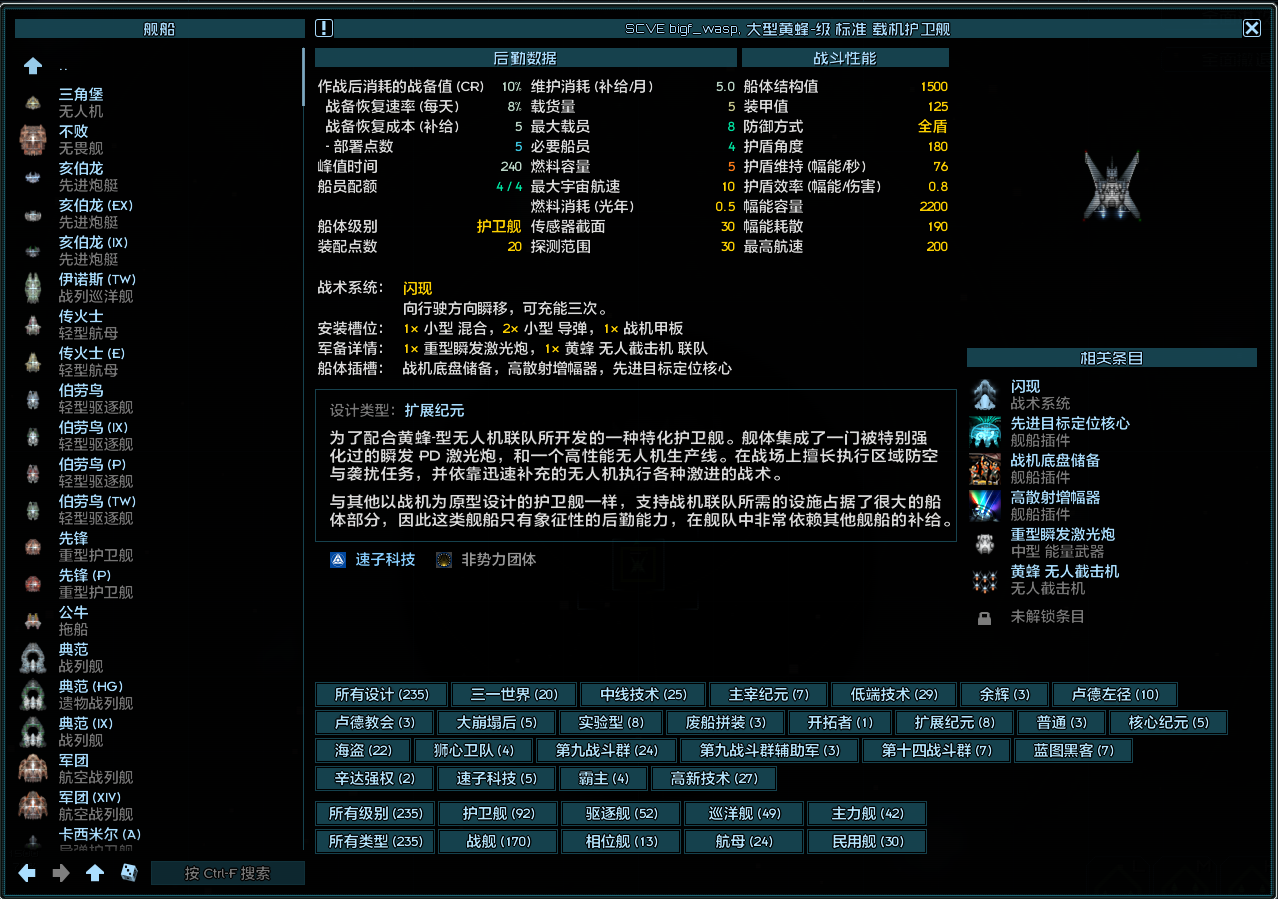The image size is (1278, 899).
Task: Open the 速子科技 faction link
Action: (385, 559)
